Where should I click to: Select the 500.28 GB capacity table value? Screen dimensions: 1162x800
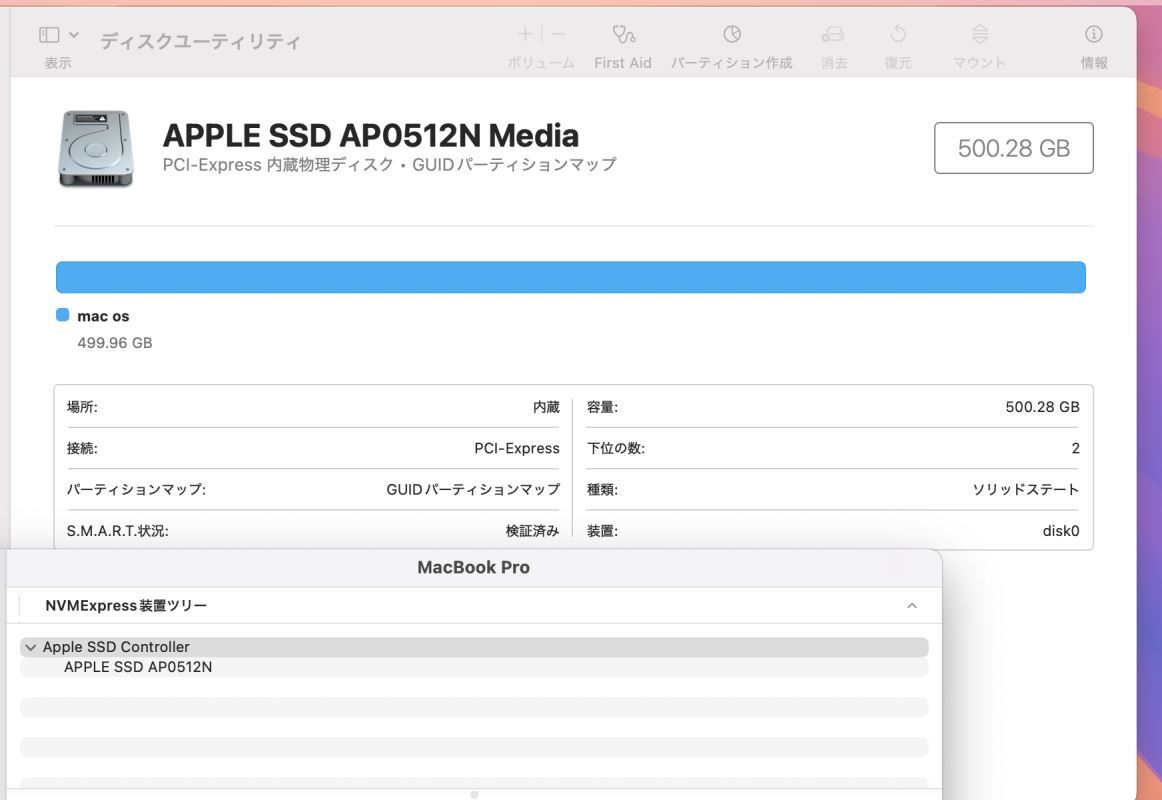point(1043,407)
